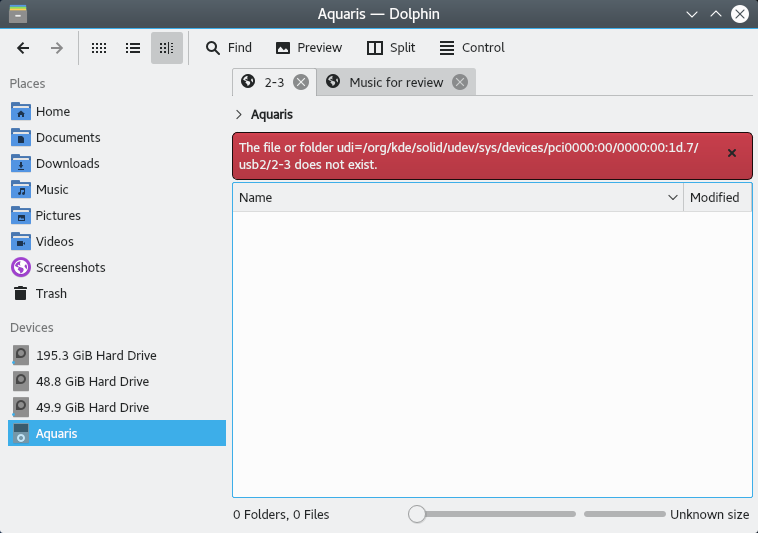758x533 pixels.
Task: Open Documents in Places
Action: [117, 138]
